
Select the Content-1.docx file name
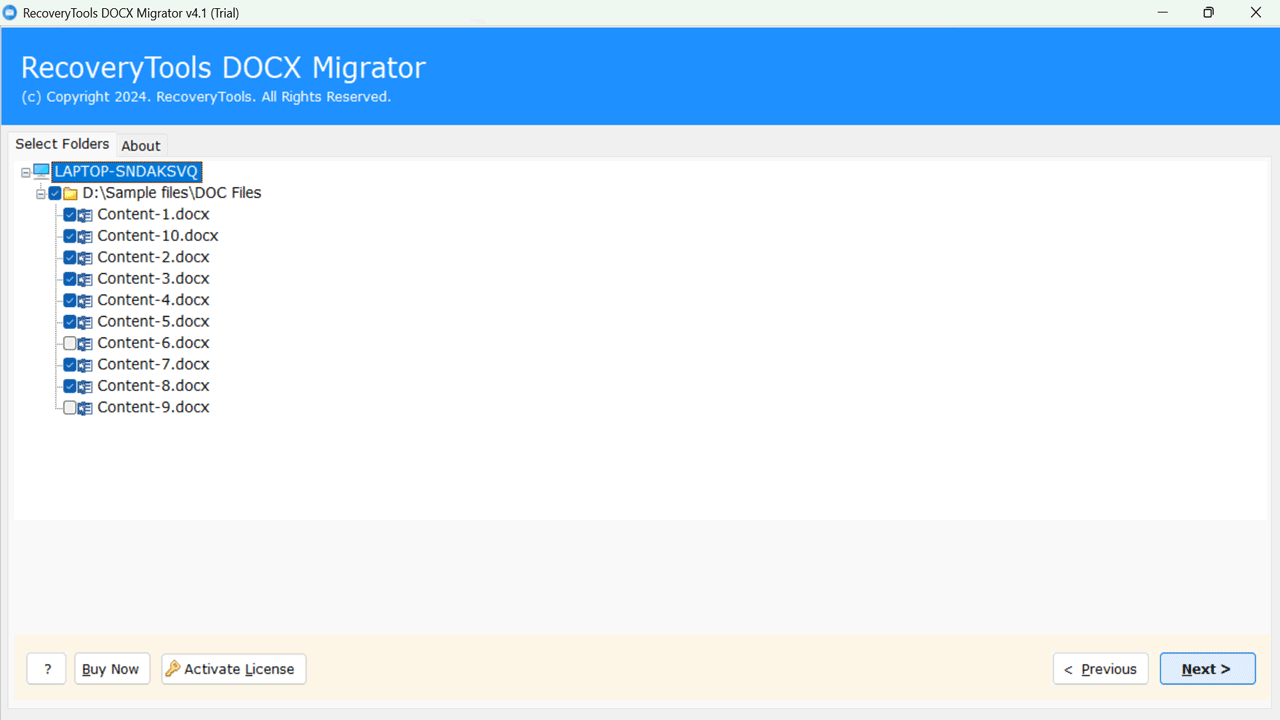click(x=153, y=215)
